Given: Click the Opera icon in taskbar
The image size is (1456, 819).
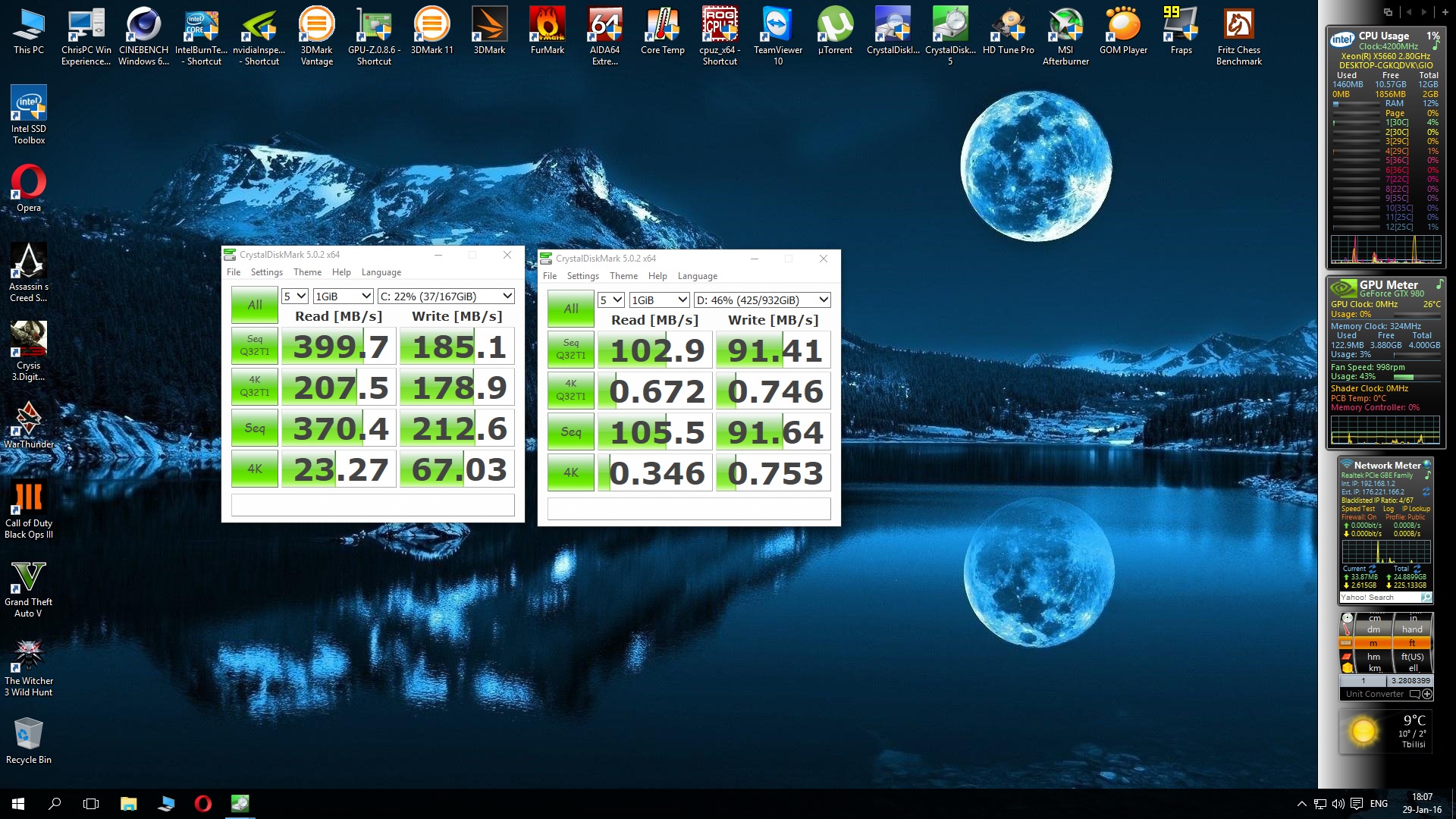Looking at the screenshot, I should point(202,804).
